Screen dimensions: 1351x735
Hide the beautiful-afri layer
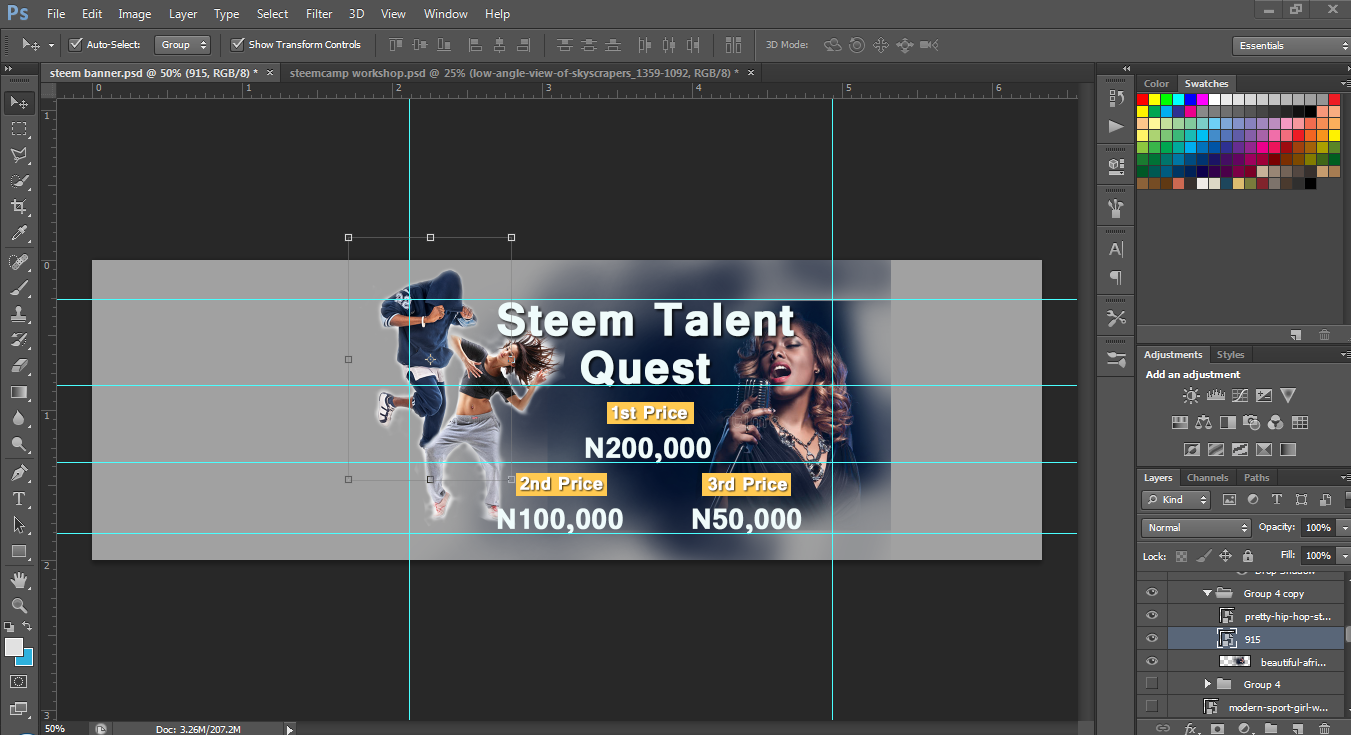coord(1152,661)
